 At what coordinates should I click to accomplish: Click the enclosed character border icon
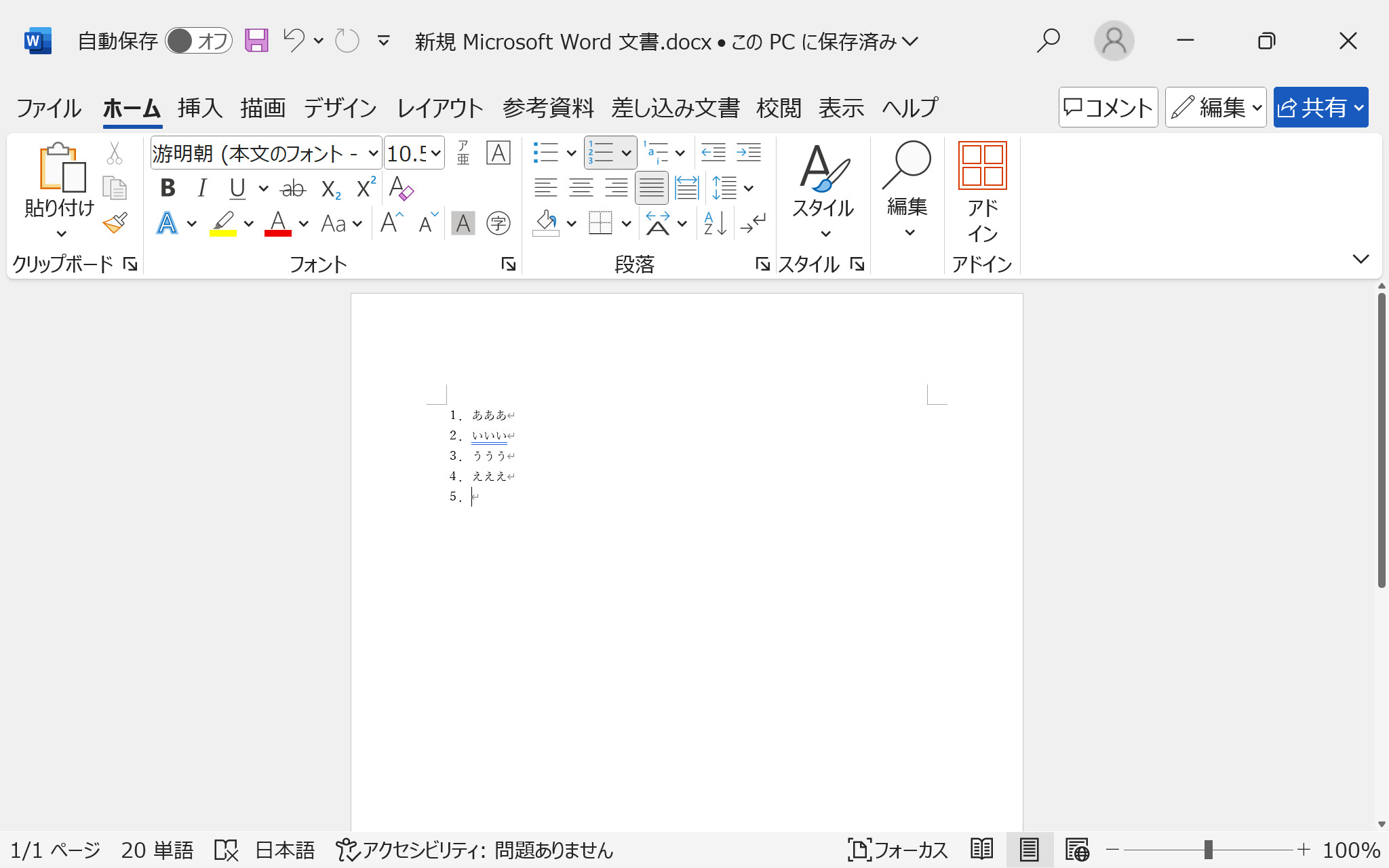498,153
